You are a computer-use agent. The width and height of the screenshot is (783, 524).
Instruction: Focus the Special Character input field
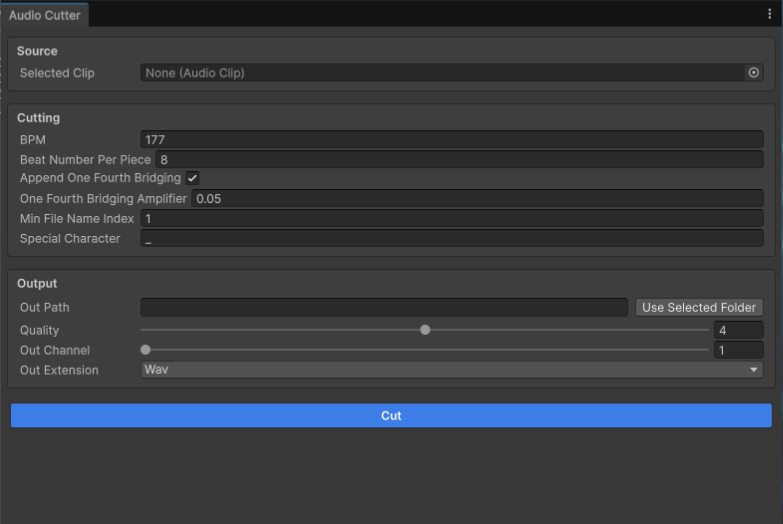pyautogui.click(x=451, y=239)
